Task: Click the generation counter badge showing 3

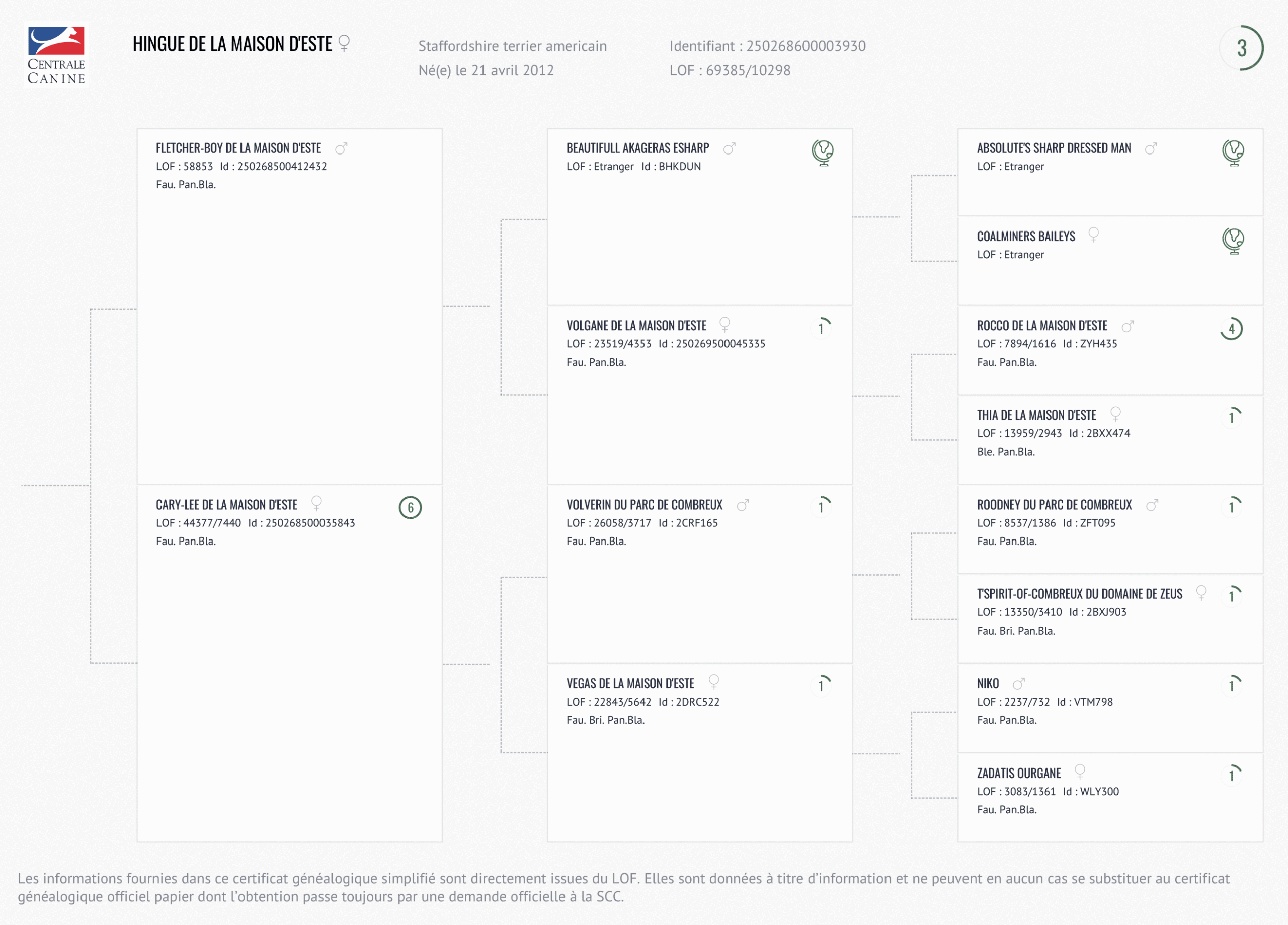Action: coord(1241,48)
